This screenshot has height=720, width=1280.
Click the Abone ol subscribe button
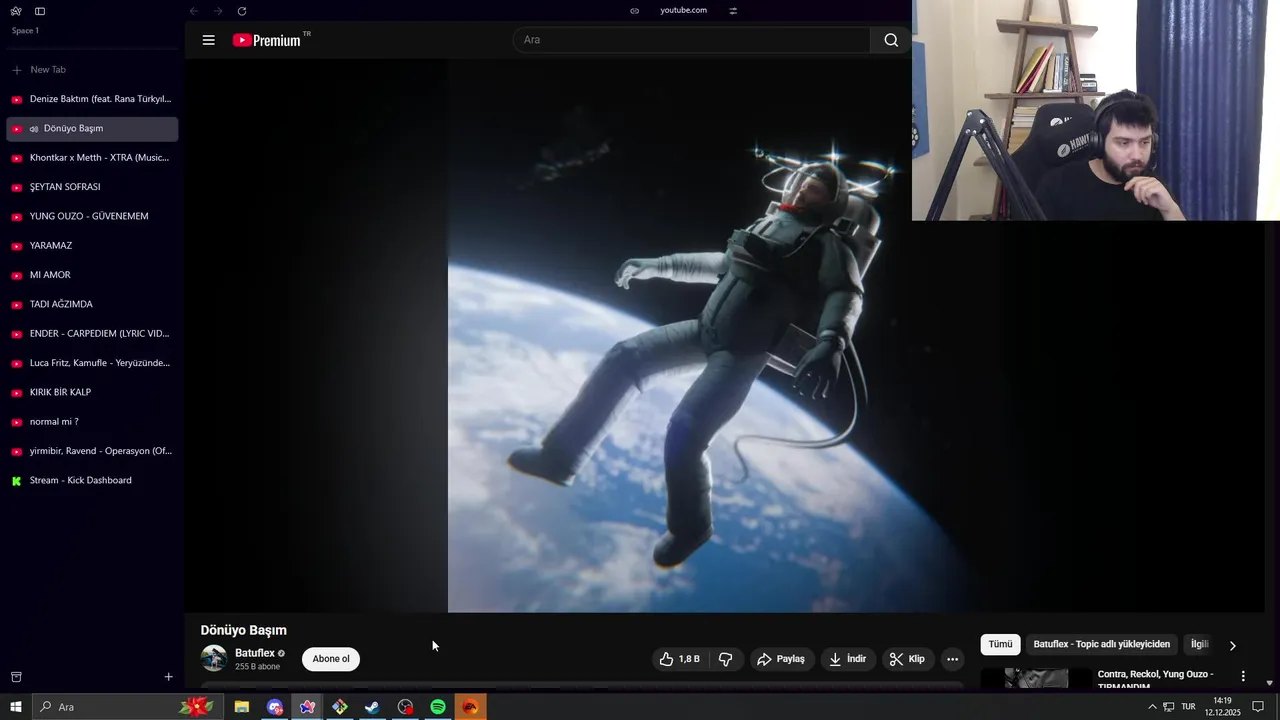(331, 659)
